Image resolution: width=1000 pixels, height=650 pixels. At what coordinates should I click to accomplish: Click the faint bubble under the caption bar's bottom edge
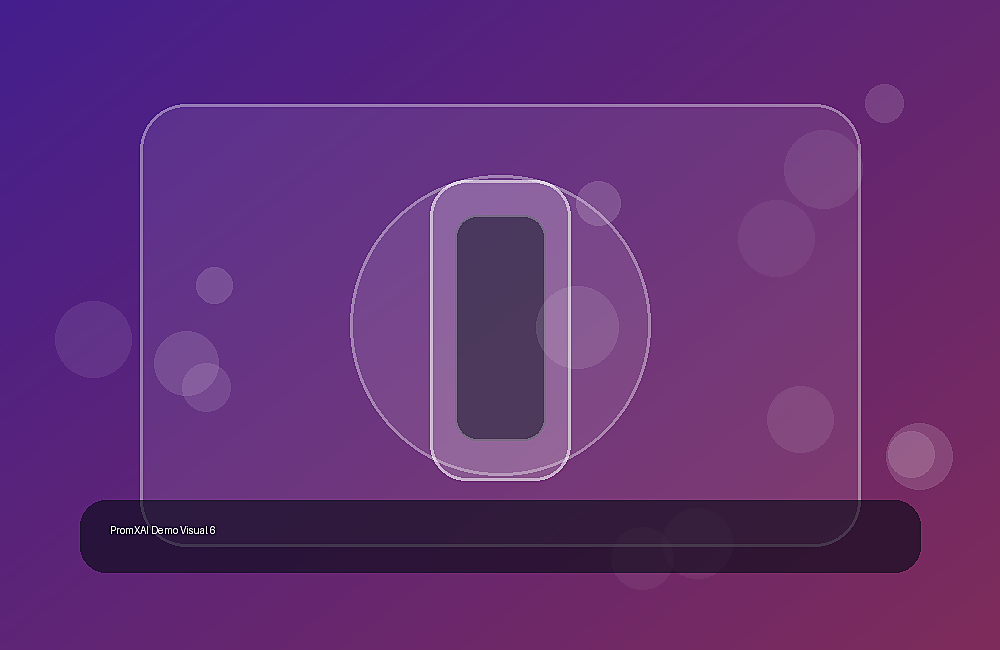[x=642, y=559]
